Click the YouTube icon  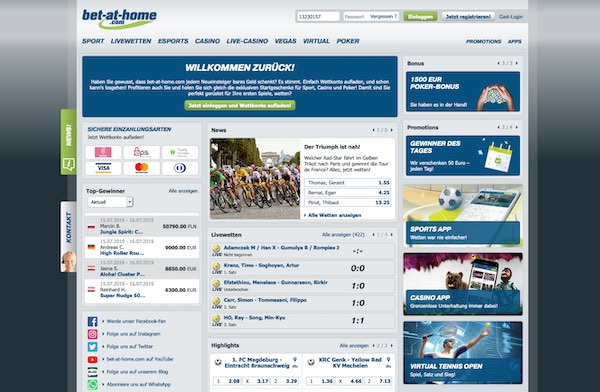(92, 359)
